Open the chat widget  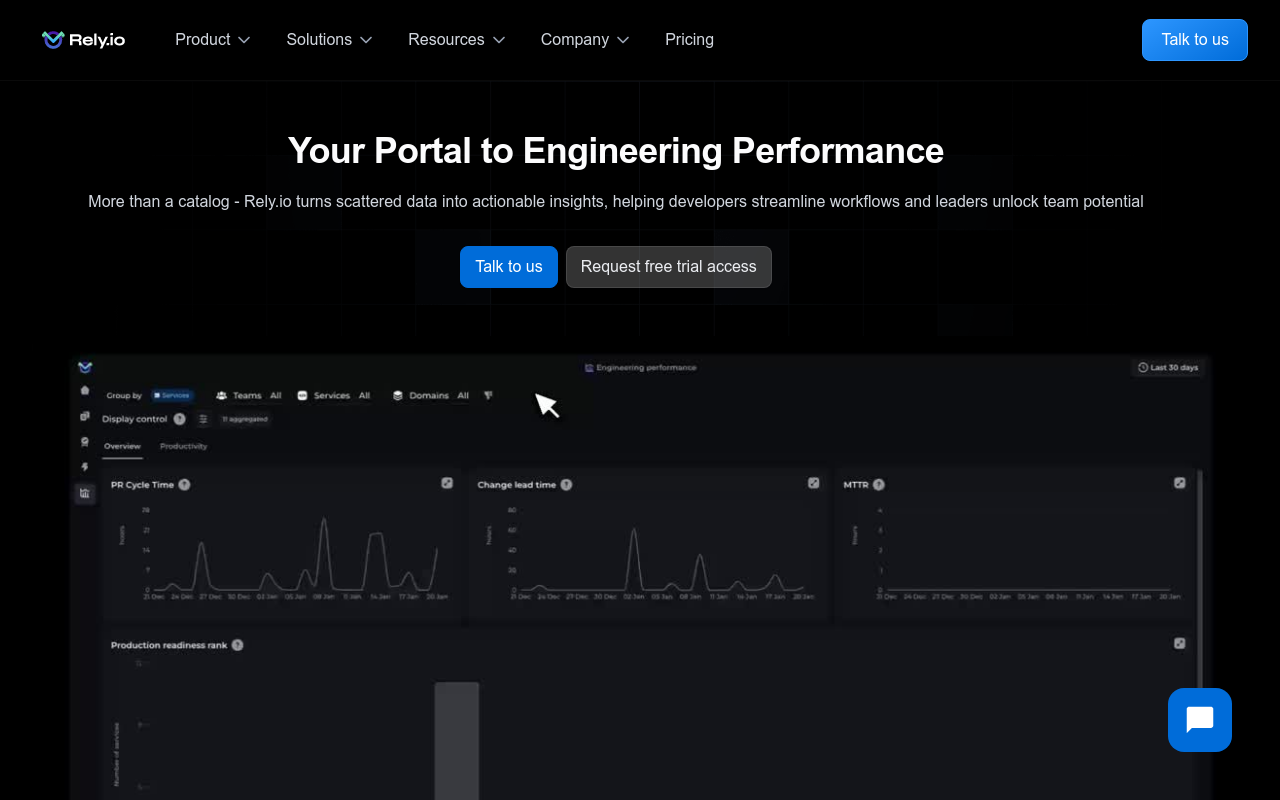1200,720
